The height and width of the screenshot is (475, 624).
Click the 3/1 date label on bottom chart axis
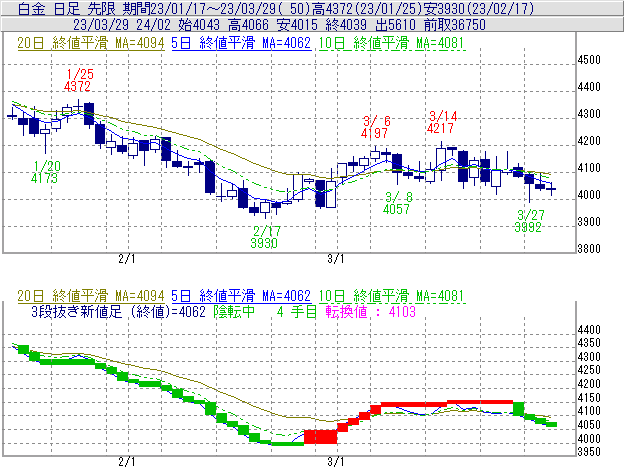335,462
